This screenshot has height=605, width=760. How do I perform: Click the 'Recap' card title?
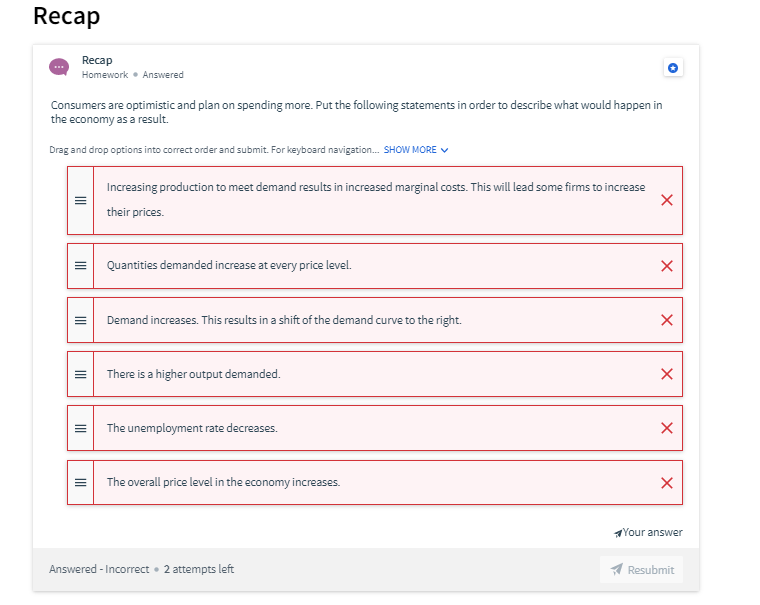point(97,60)
